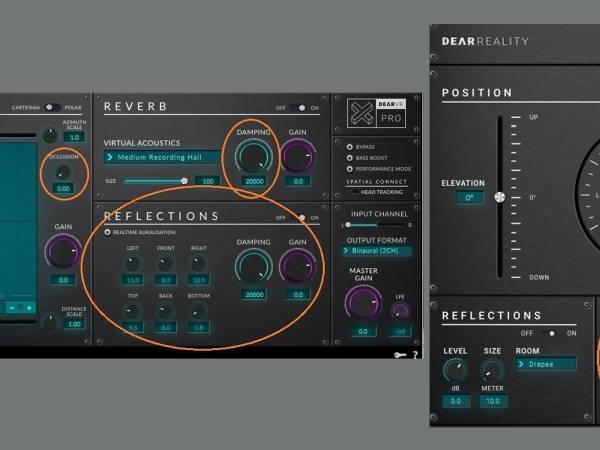Click the DEAR REALITY logo in the right window
Viewport: 600px width, 450px height.
coord(485,41)
